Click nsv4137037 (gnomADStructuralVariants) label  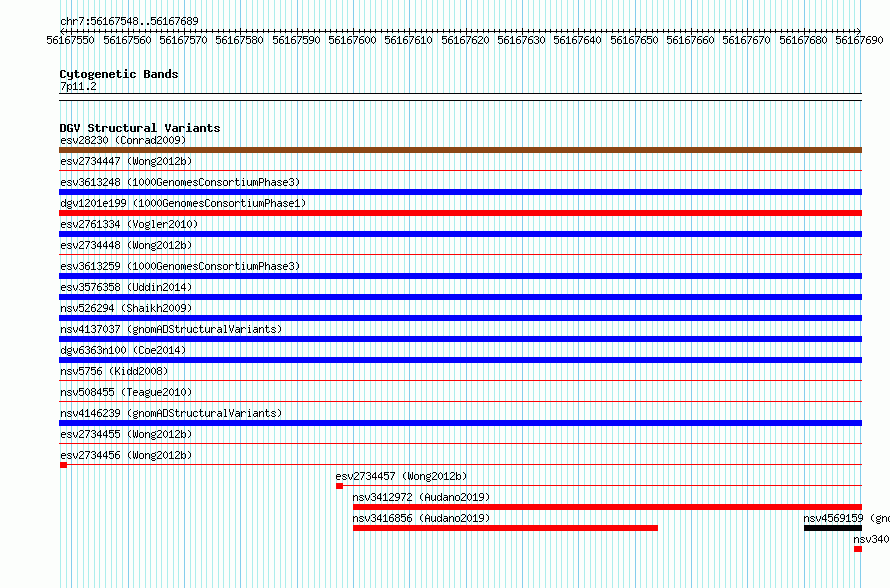[x=171, y=329]
